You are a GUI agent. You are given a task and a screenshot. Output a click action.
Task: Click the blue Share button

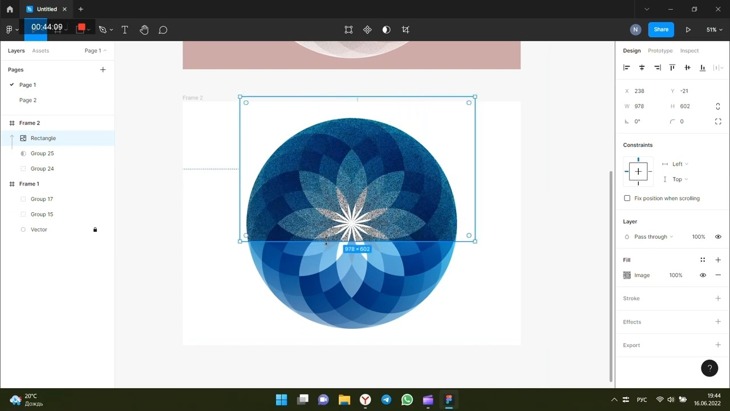point(661,30)
